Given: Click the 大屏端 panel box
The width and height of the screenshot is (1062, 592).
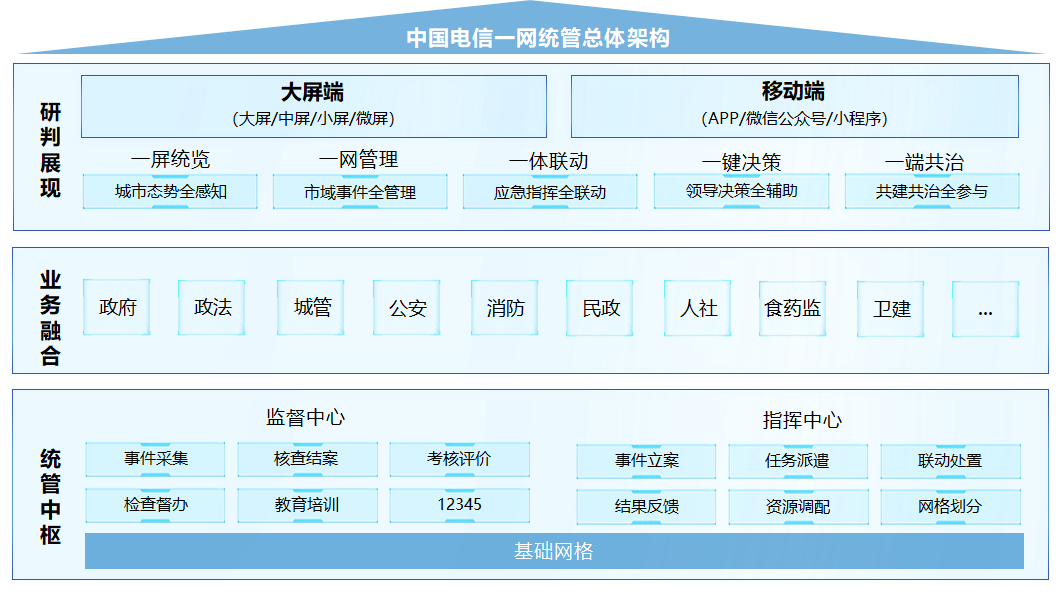Looking at the screenshot, I should (x=313, y=106).
